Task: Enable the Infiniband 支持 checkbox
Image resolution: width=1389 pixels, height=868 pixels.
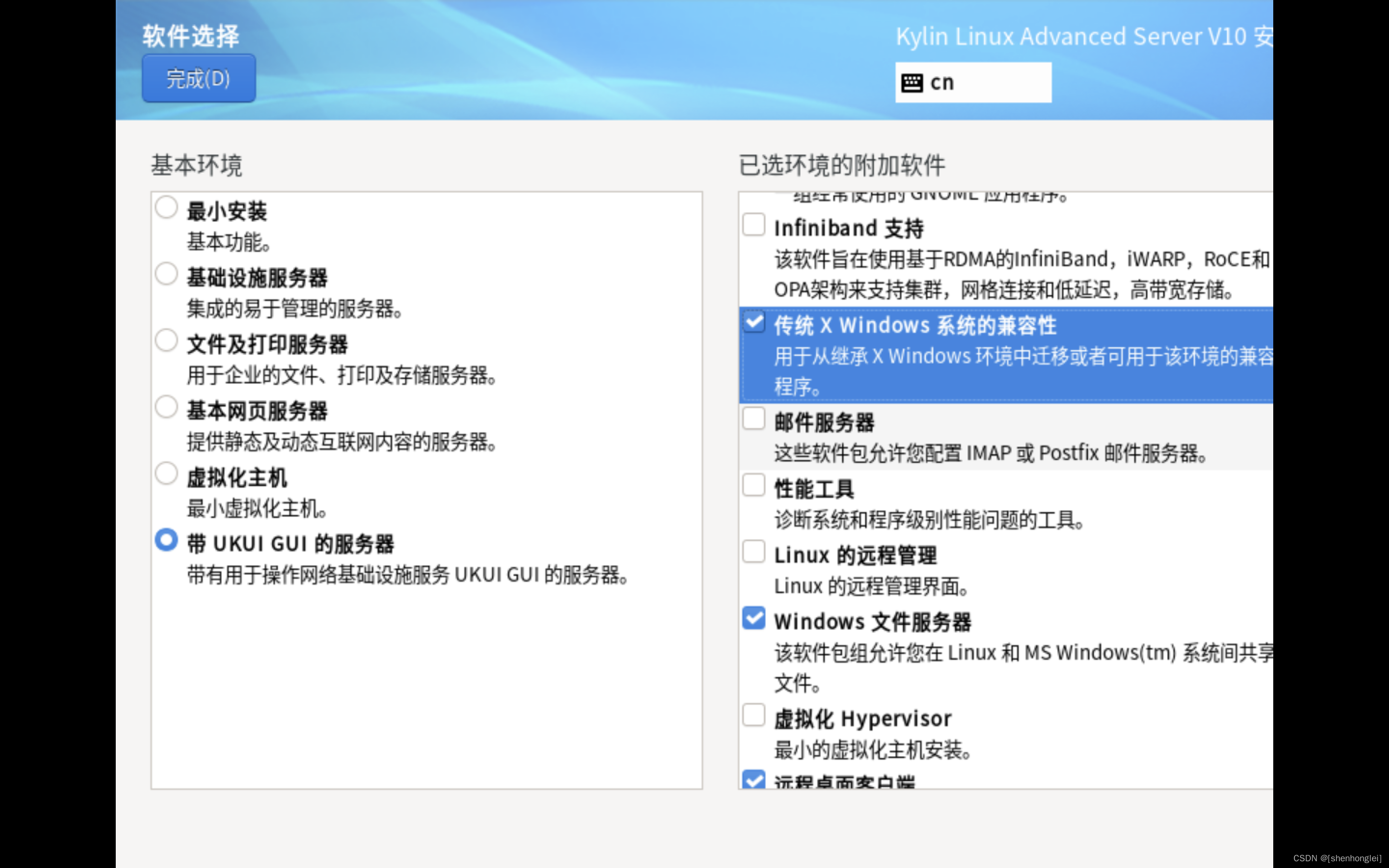Action: (754, 224)
